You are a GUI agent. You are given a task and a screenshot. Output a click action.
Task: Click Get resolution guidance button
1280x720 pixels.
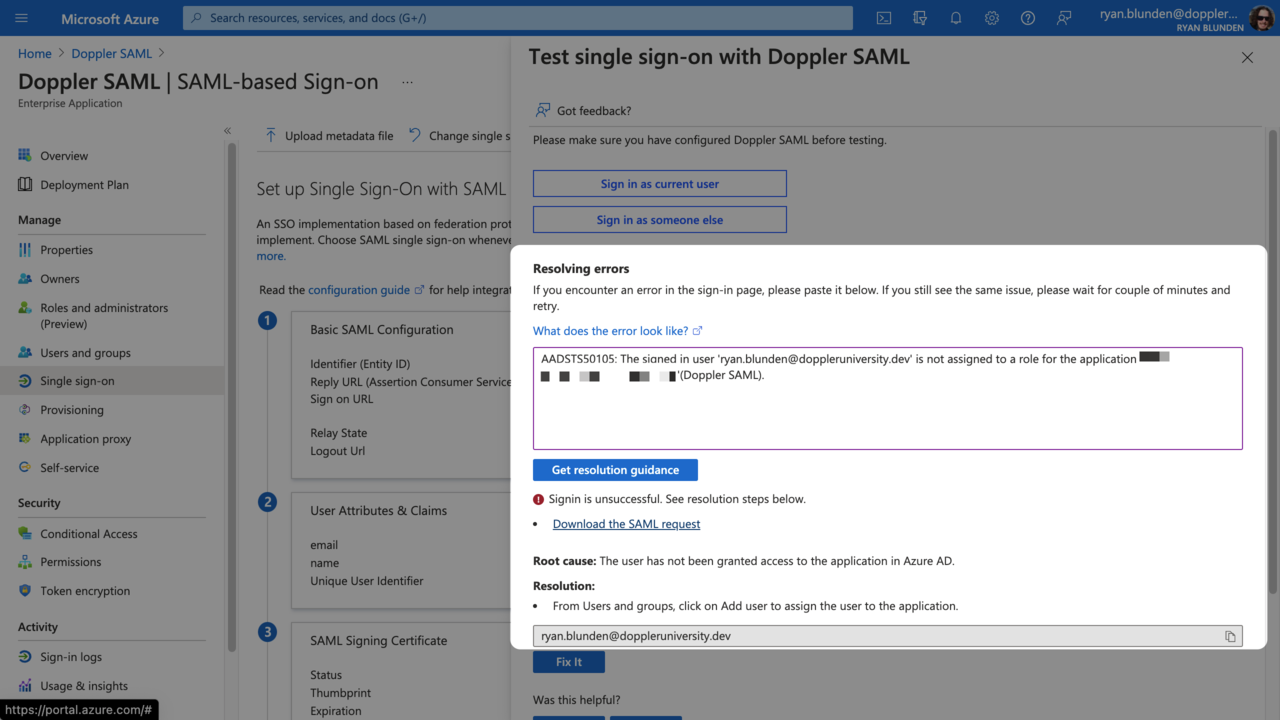click(615, 470)
